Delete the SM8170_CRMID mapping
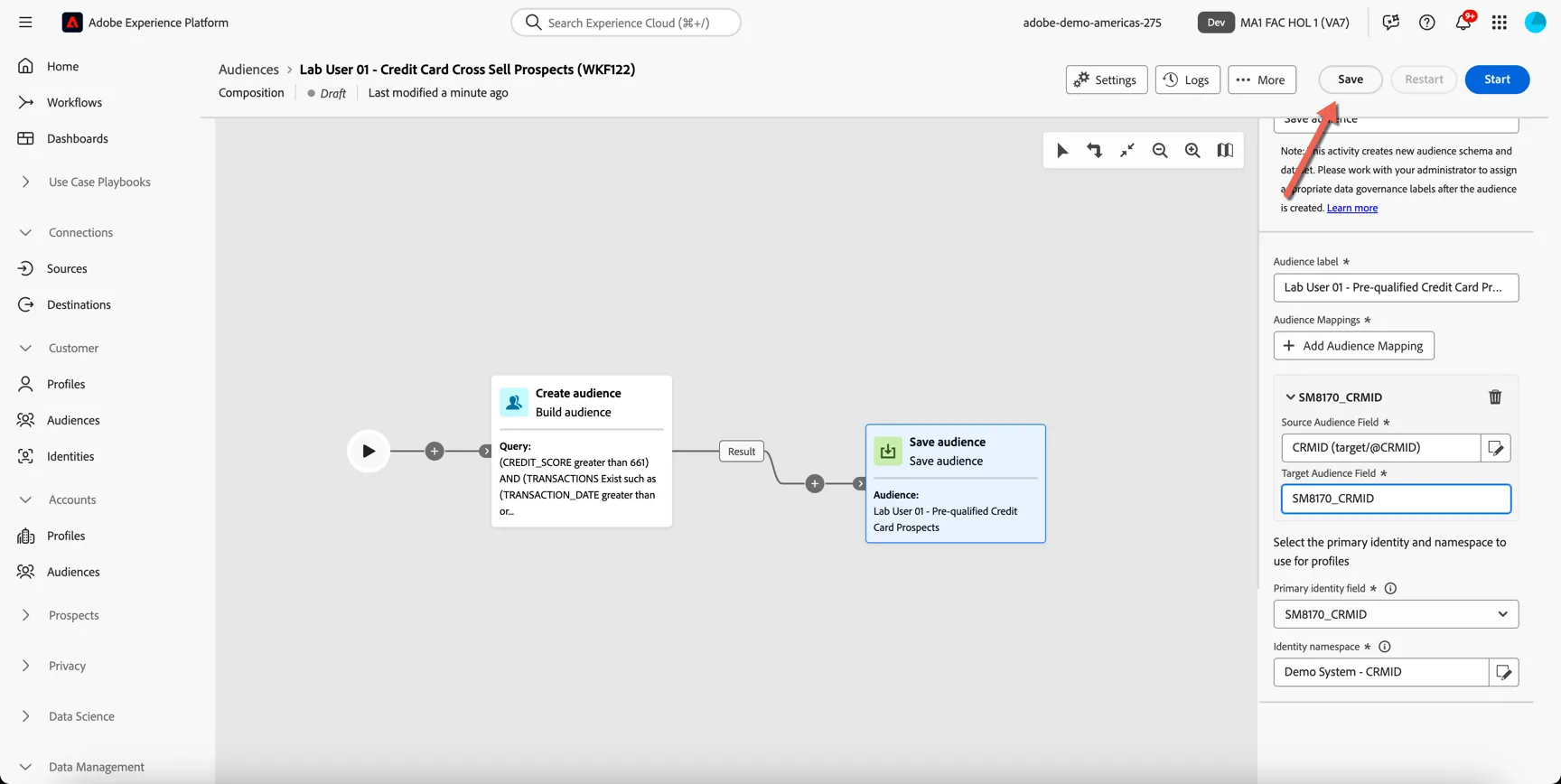This screenshot has width=1561, height=784. [1495, 397]
